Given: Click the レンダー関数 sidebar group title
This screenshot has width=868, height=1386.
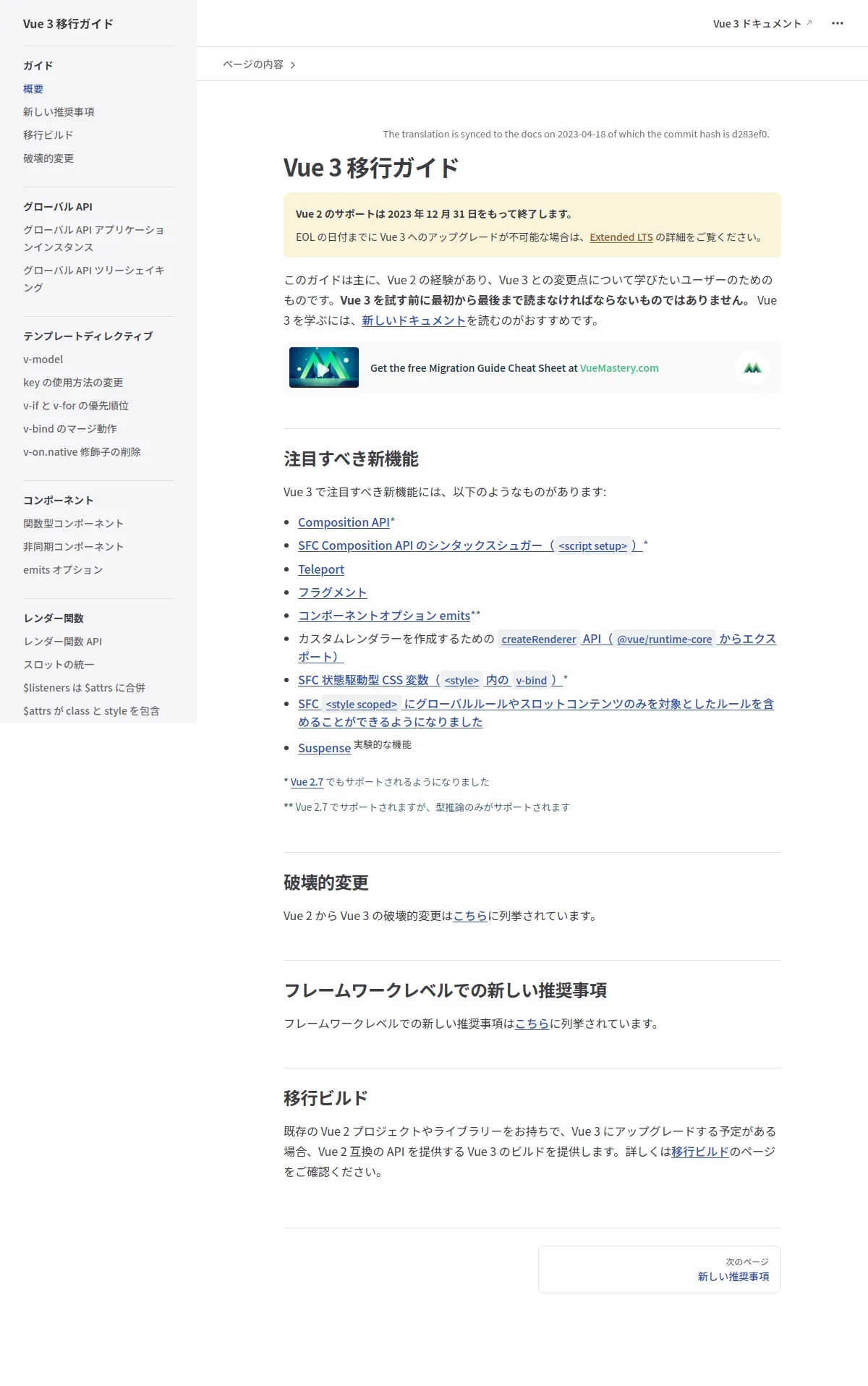Looking at the screenshot, I should click(54, 618).
